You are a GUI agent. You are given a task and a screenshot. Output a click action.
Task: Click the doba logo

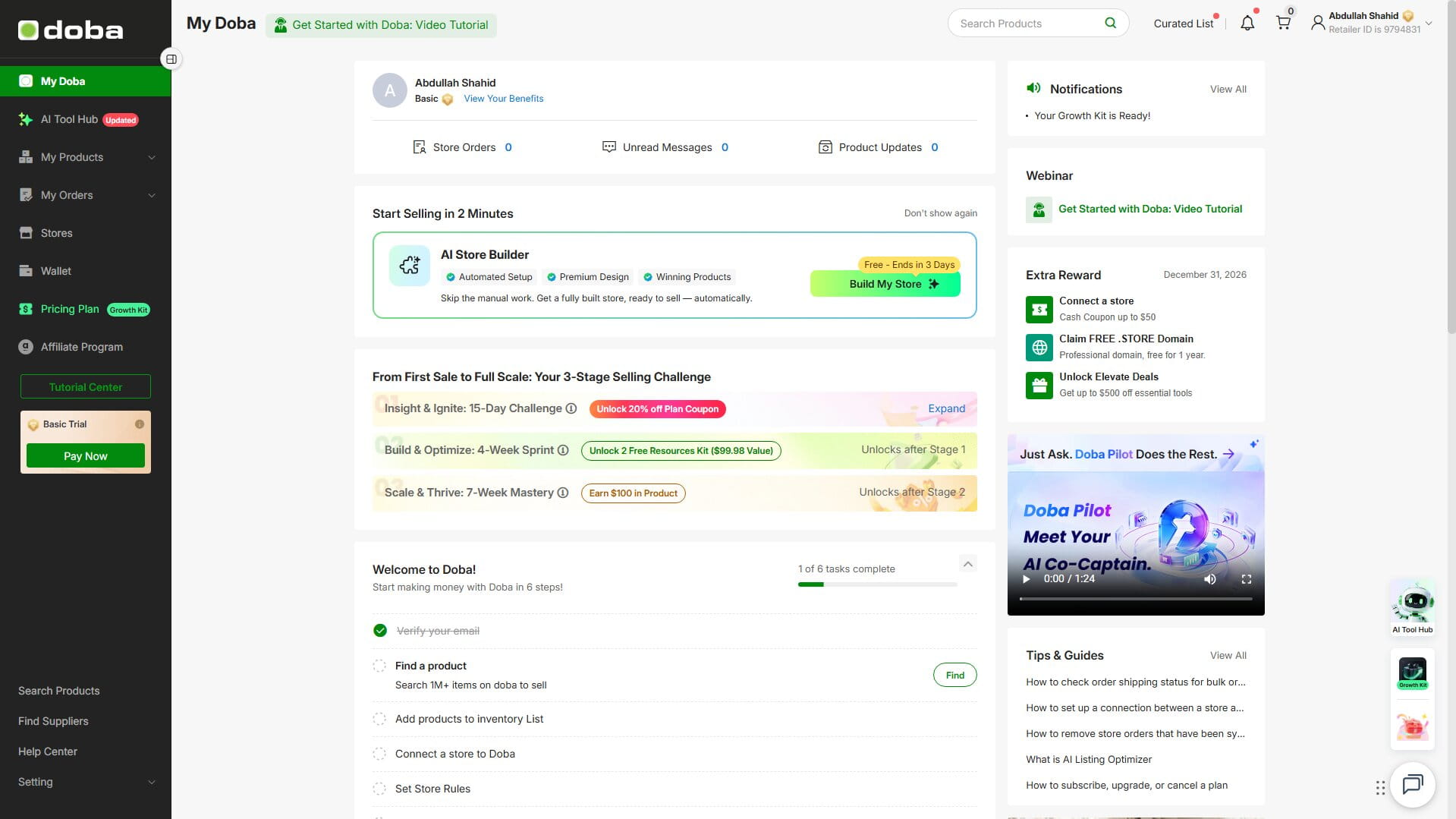(x=71, y=30)
